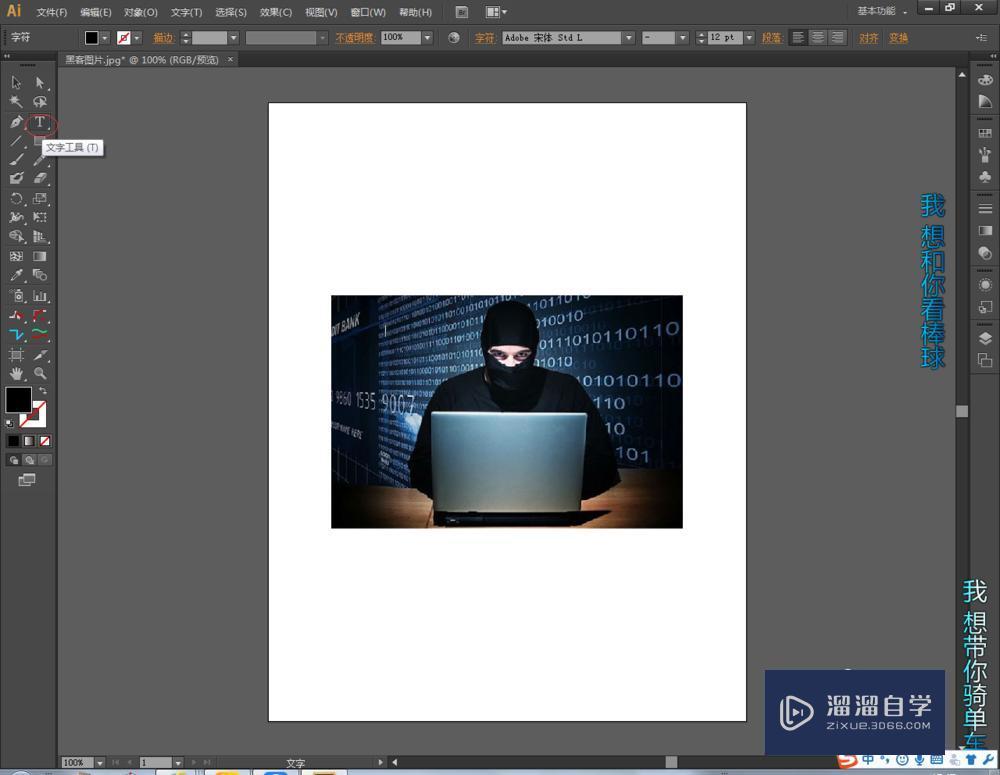Select the Zoom tool magnifier
This screenshot has width=1000, height=775.
(40, 374)
